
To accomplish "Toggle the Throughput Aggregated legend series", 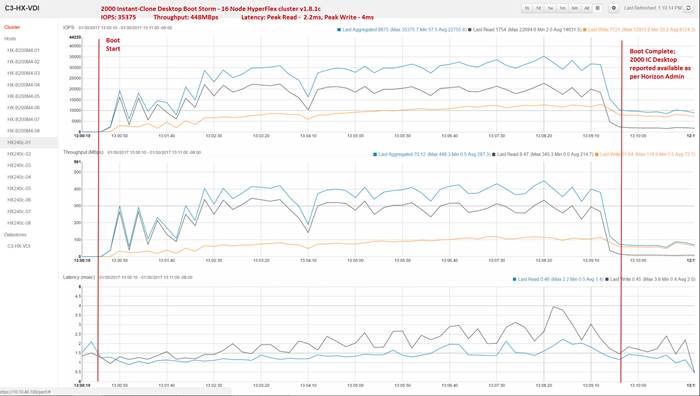I will click(x=432, y=154).
